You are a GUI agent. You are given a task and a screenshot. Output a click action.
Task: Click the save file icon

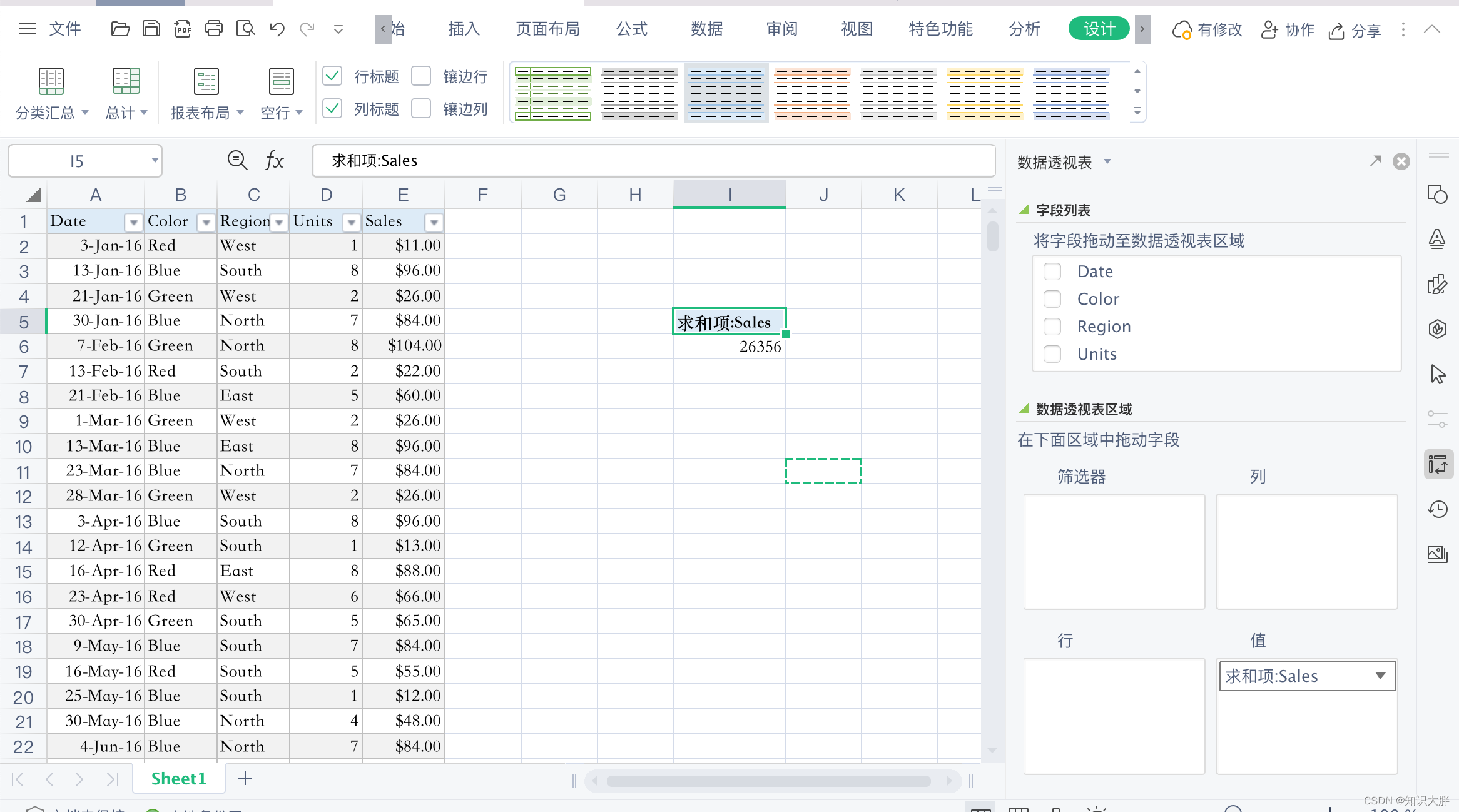click(151, 29)
